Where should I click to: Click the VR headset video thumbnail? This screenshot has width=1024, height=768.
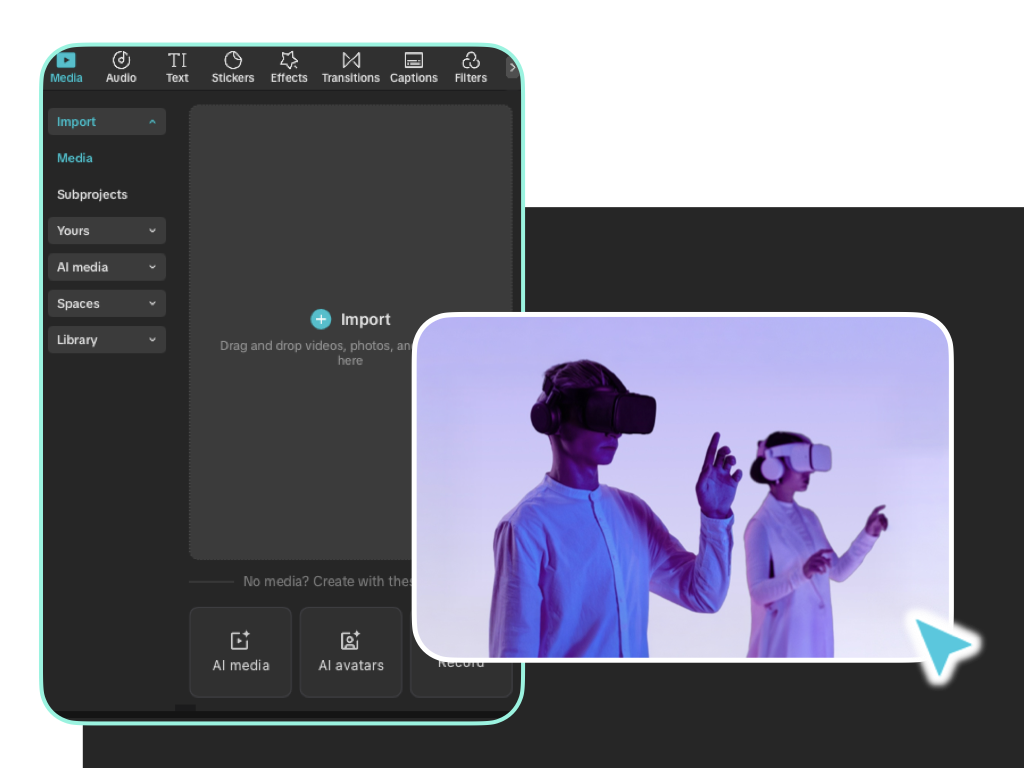tap(683, 485)
